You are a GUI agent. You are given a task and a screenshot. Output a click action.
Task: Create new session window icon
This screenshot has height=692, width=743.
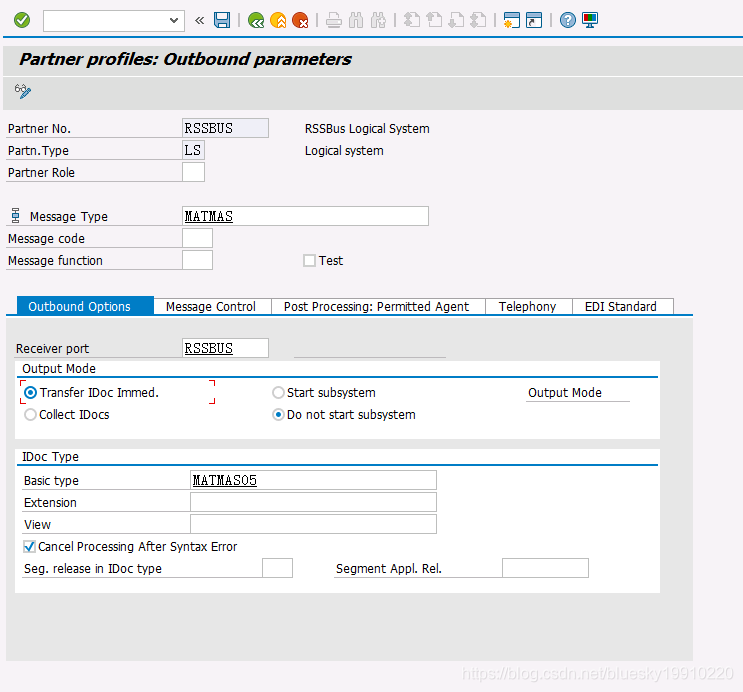512,20
